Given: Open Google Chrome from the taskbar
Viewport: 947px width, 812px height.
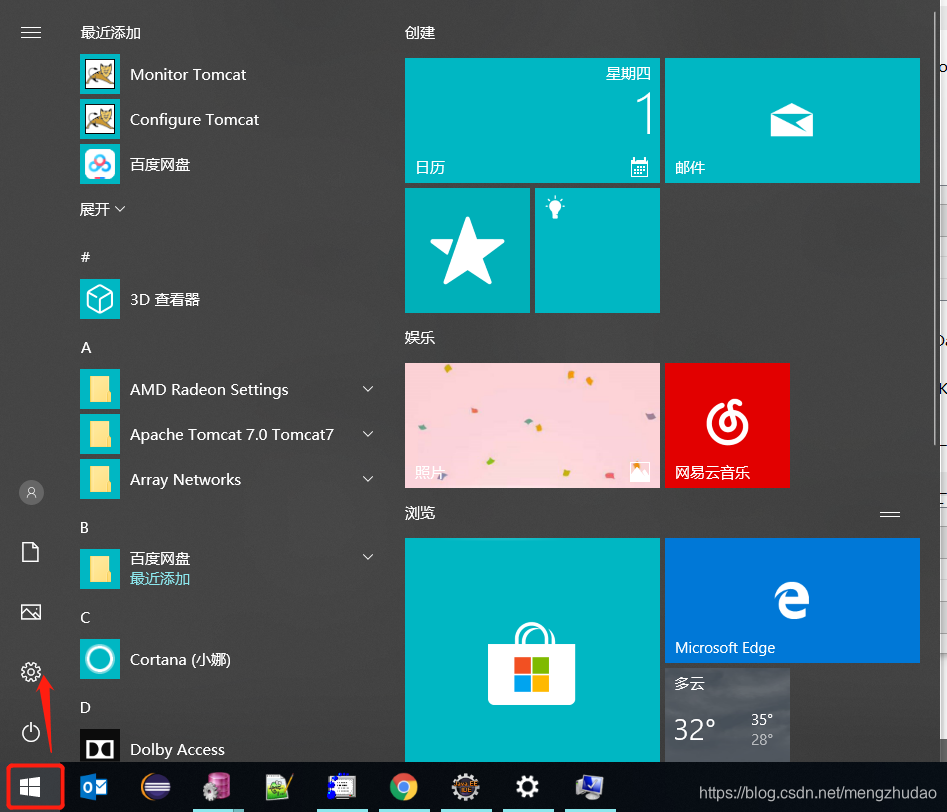Looking at the screenshot, I should [403, 787].
